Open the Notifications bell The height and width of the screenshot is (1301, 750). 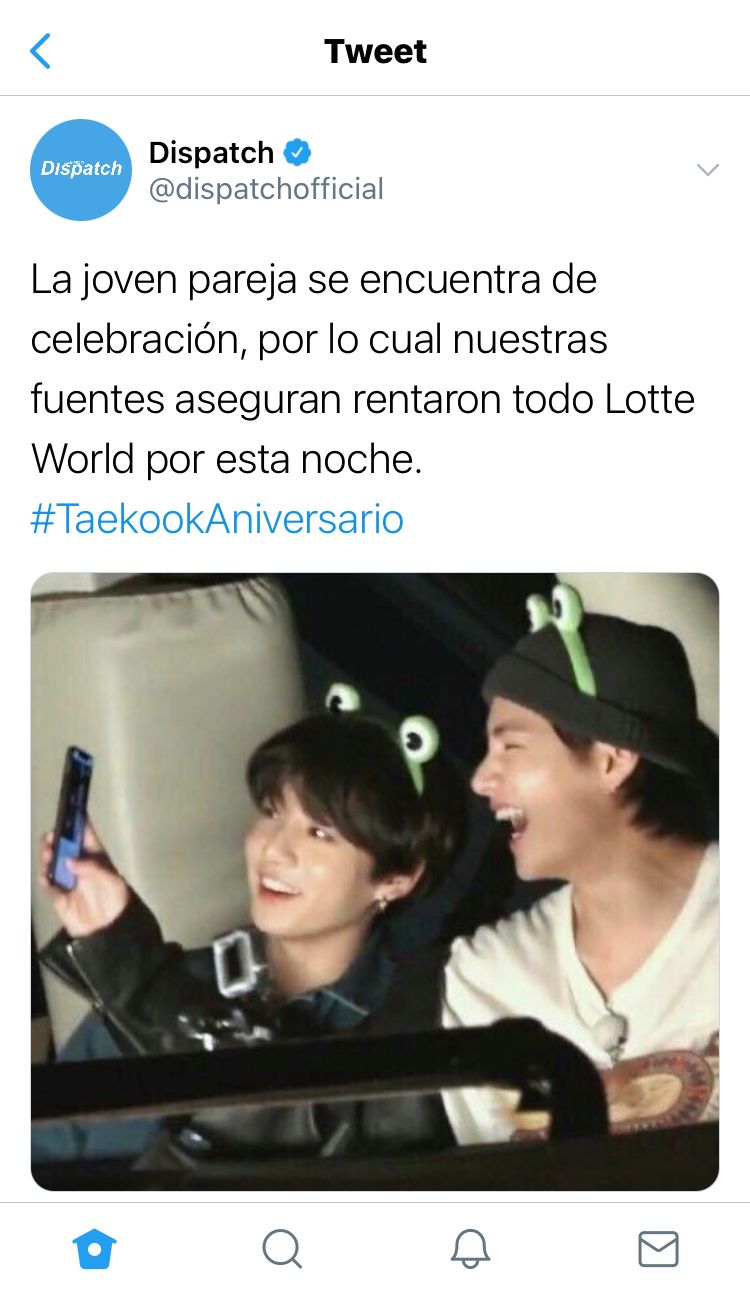point(470,1248)
